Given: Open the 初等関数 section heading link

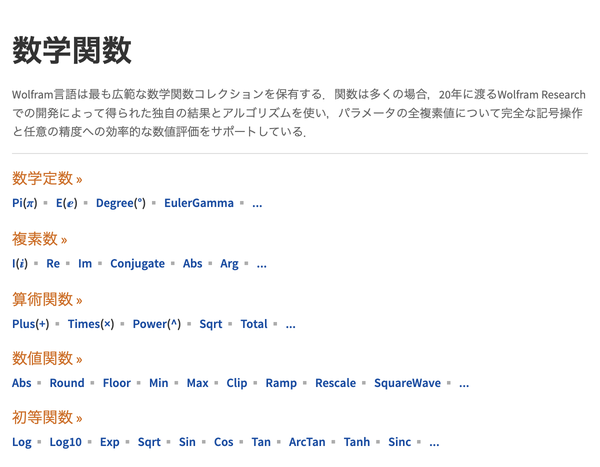Looking at the screenshot, I should (x=47, y=417).
